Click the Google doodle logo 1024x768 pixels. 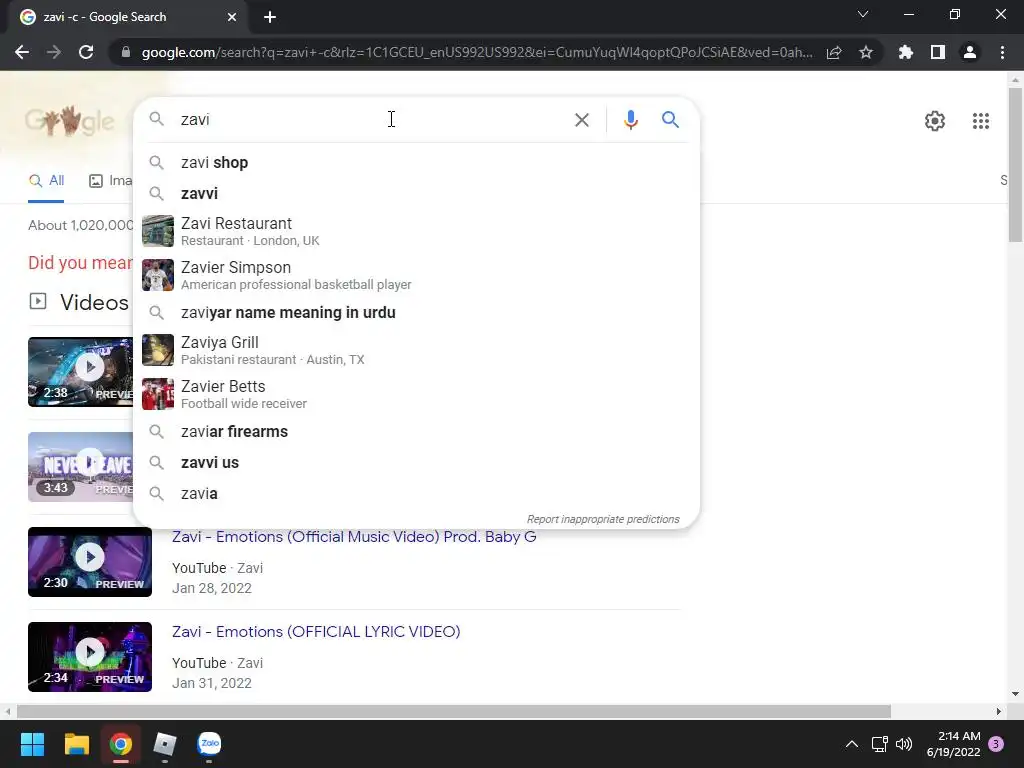tap(70, 121)
